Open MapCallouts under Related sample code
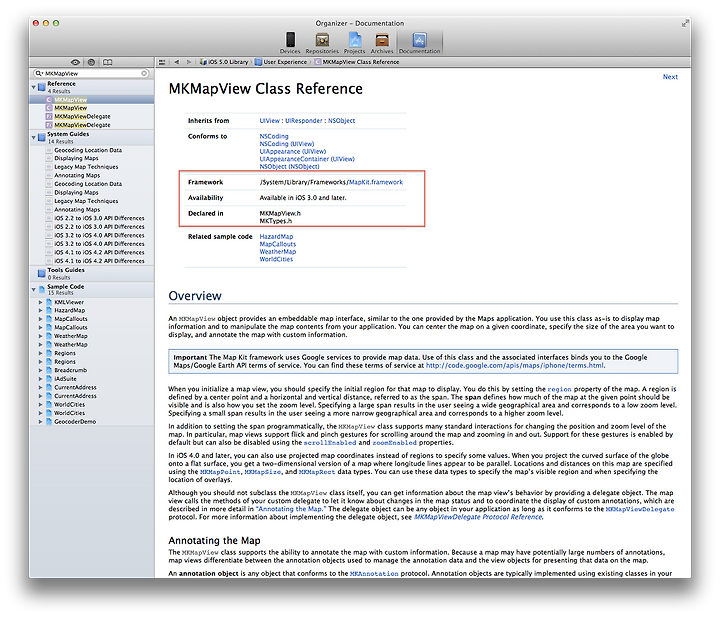 277,244
